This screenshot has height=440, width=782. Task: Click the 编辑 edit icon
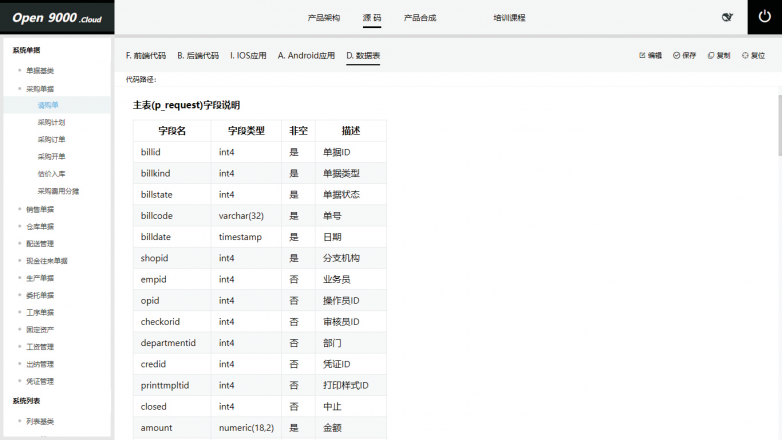pyautogui.click(x=642, y=56)
